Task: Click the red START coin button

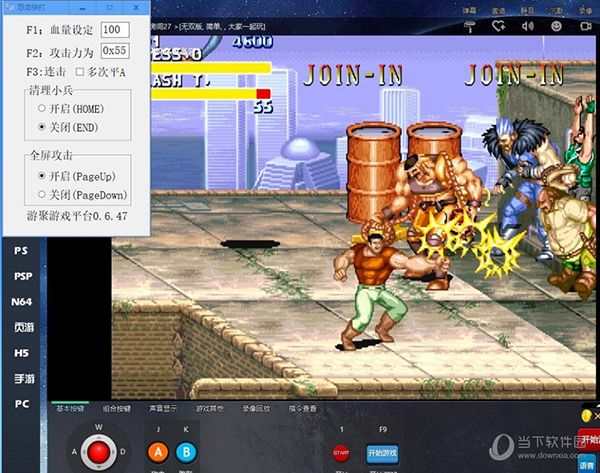Action: point(341,453)
